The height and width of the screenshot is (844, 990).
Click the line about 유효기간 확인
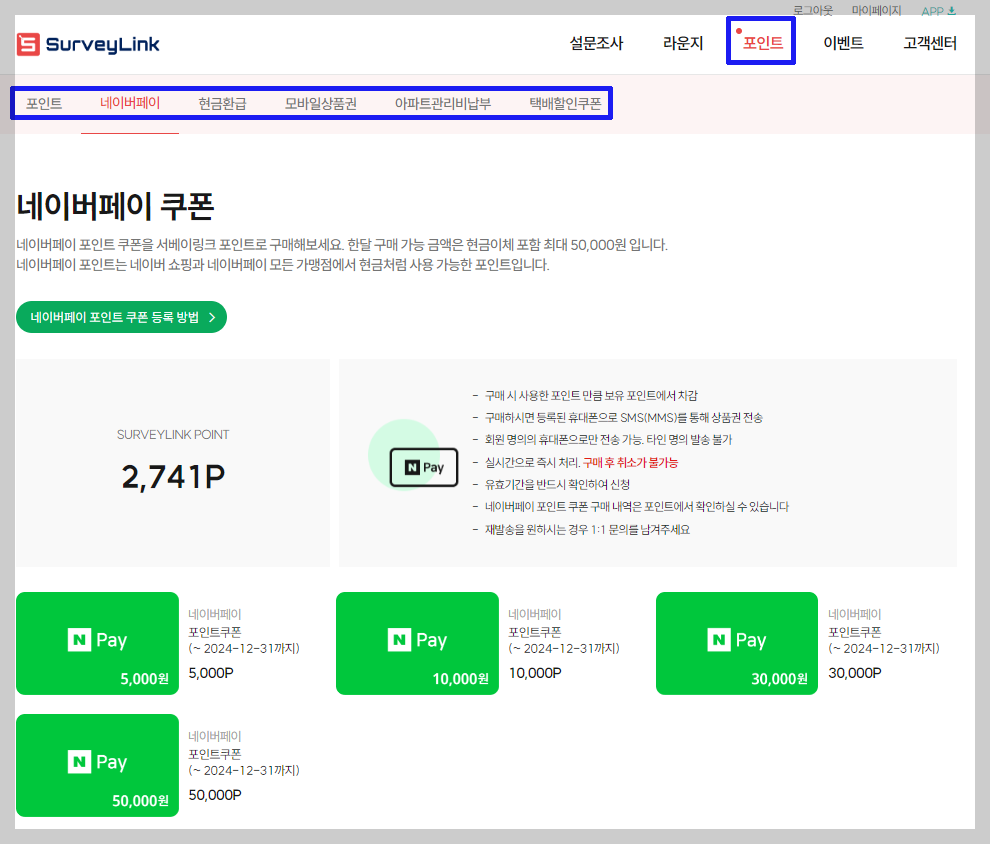[558, 484]
